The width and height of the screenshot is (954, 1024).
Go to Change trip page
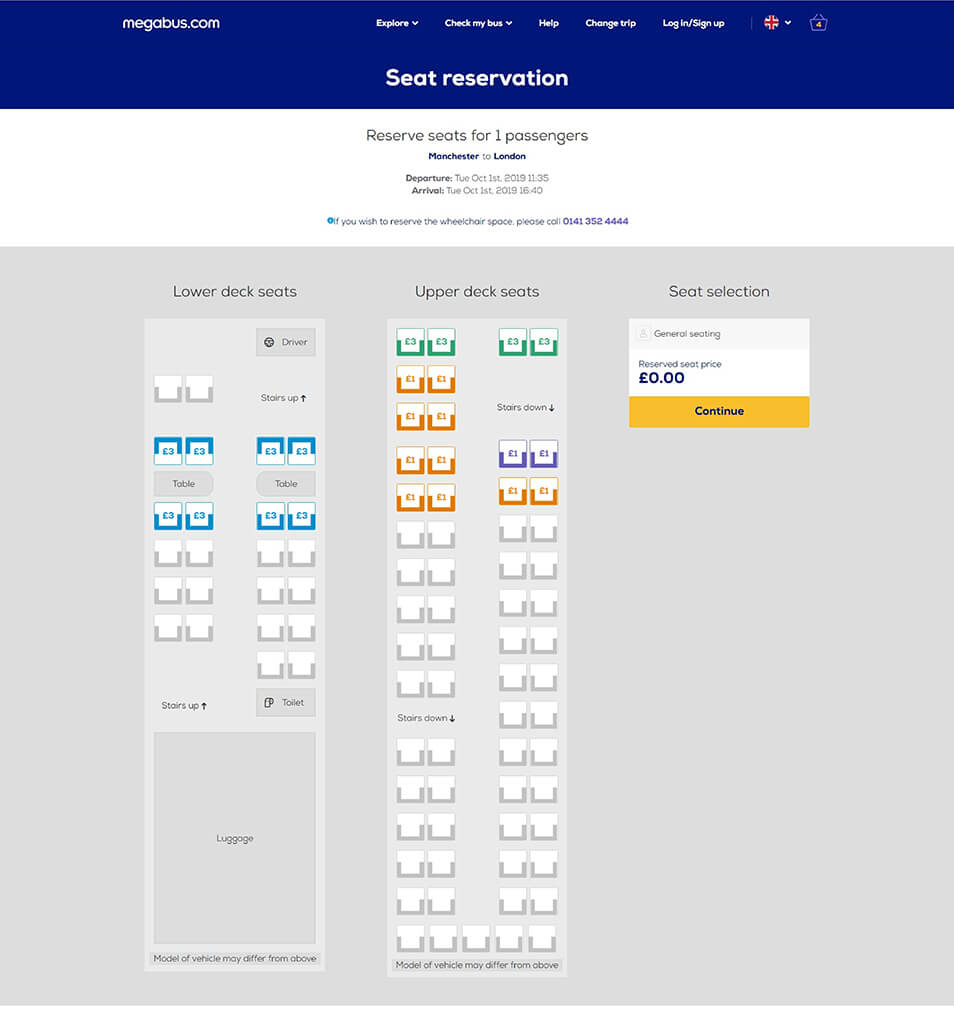click(x=611, y=23)
